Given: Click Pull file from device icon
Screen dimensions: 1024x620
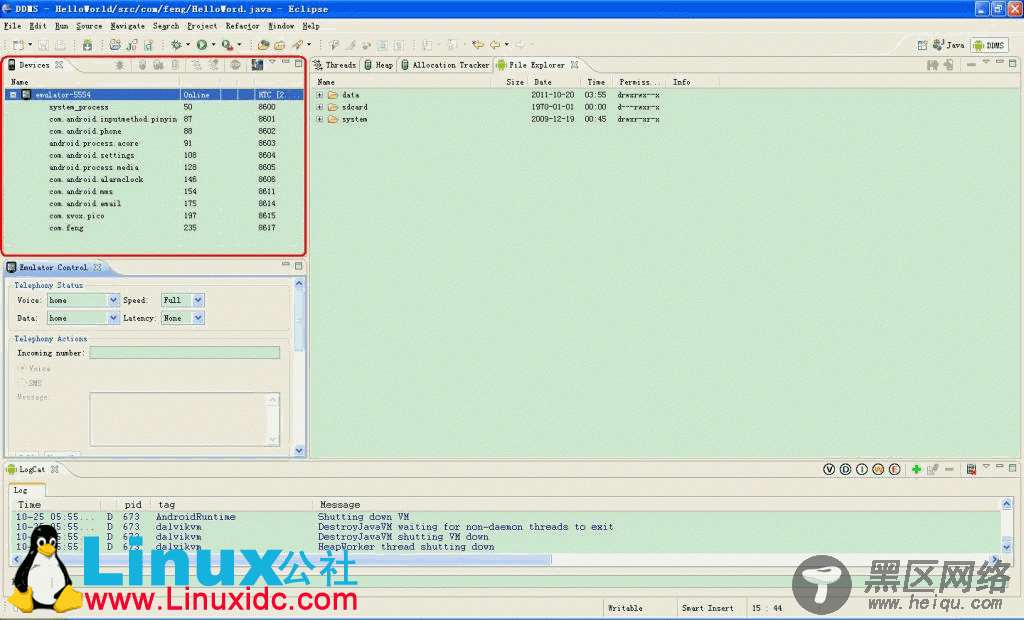Looking at the screenshot, I should coord(933,65).
